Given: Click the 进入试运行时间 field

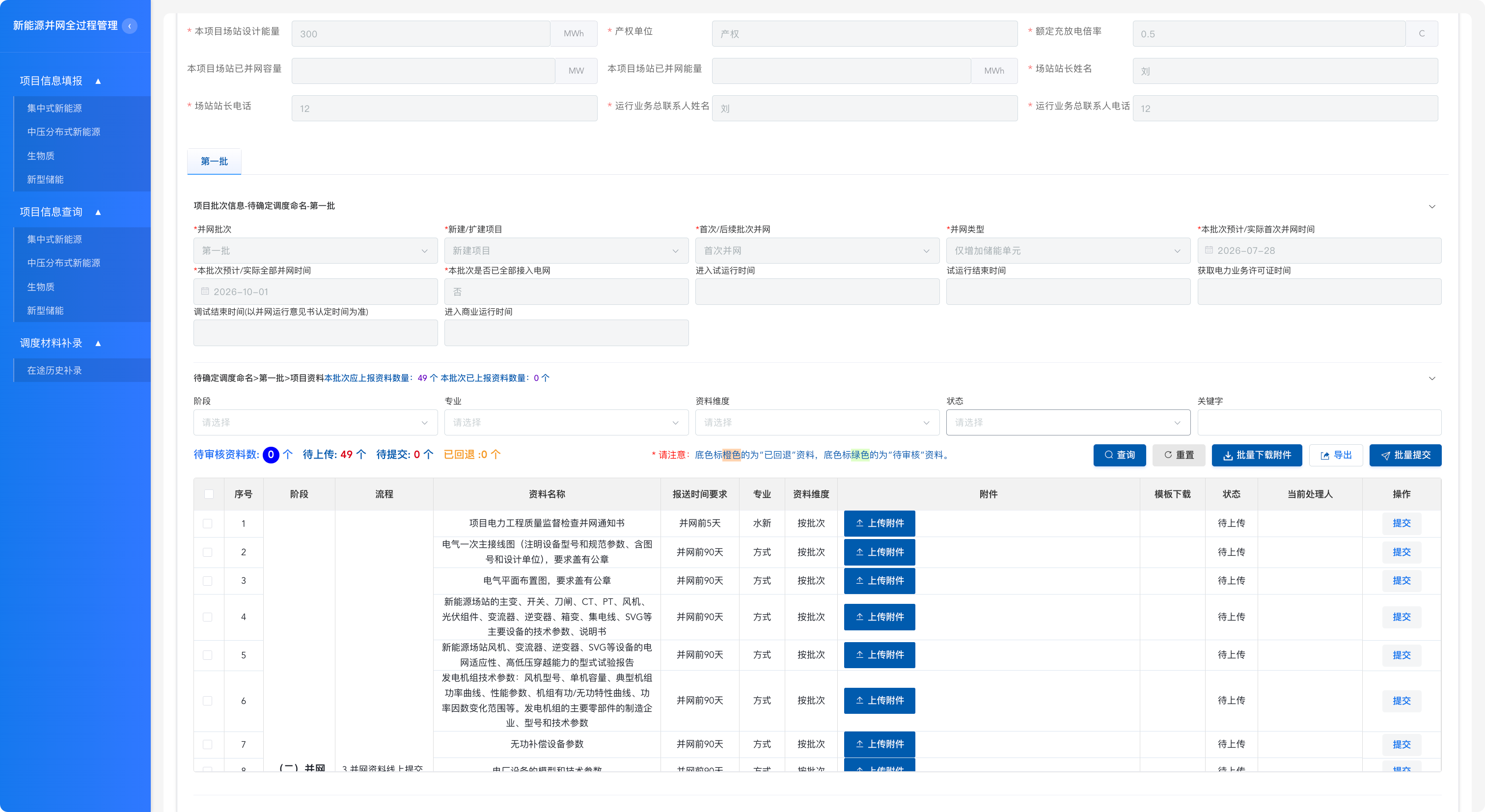Looking at the screenshot, I should pos(818,292).
